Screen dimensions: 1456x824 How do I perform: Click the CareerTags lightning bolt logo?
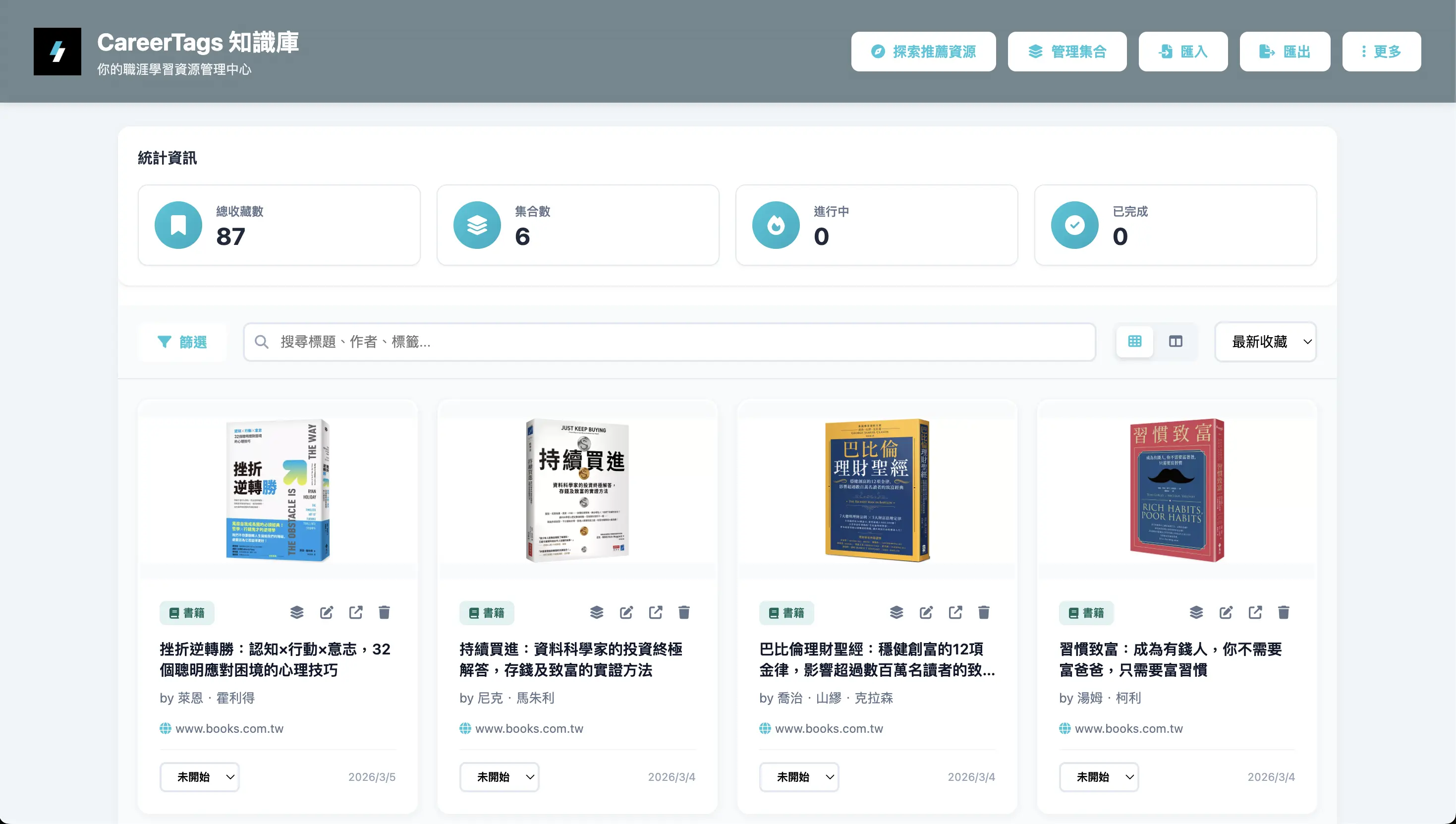pyautogui.click(x=57, y=52)
